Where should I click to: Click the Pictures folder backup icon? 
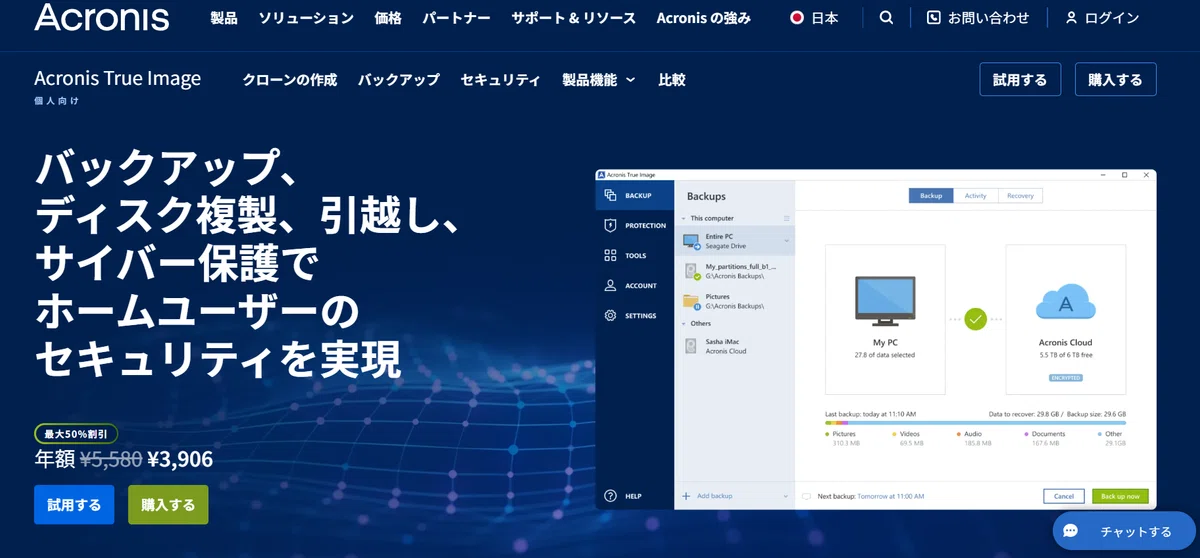click(691, 300)
